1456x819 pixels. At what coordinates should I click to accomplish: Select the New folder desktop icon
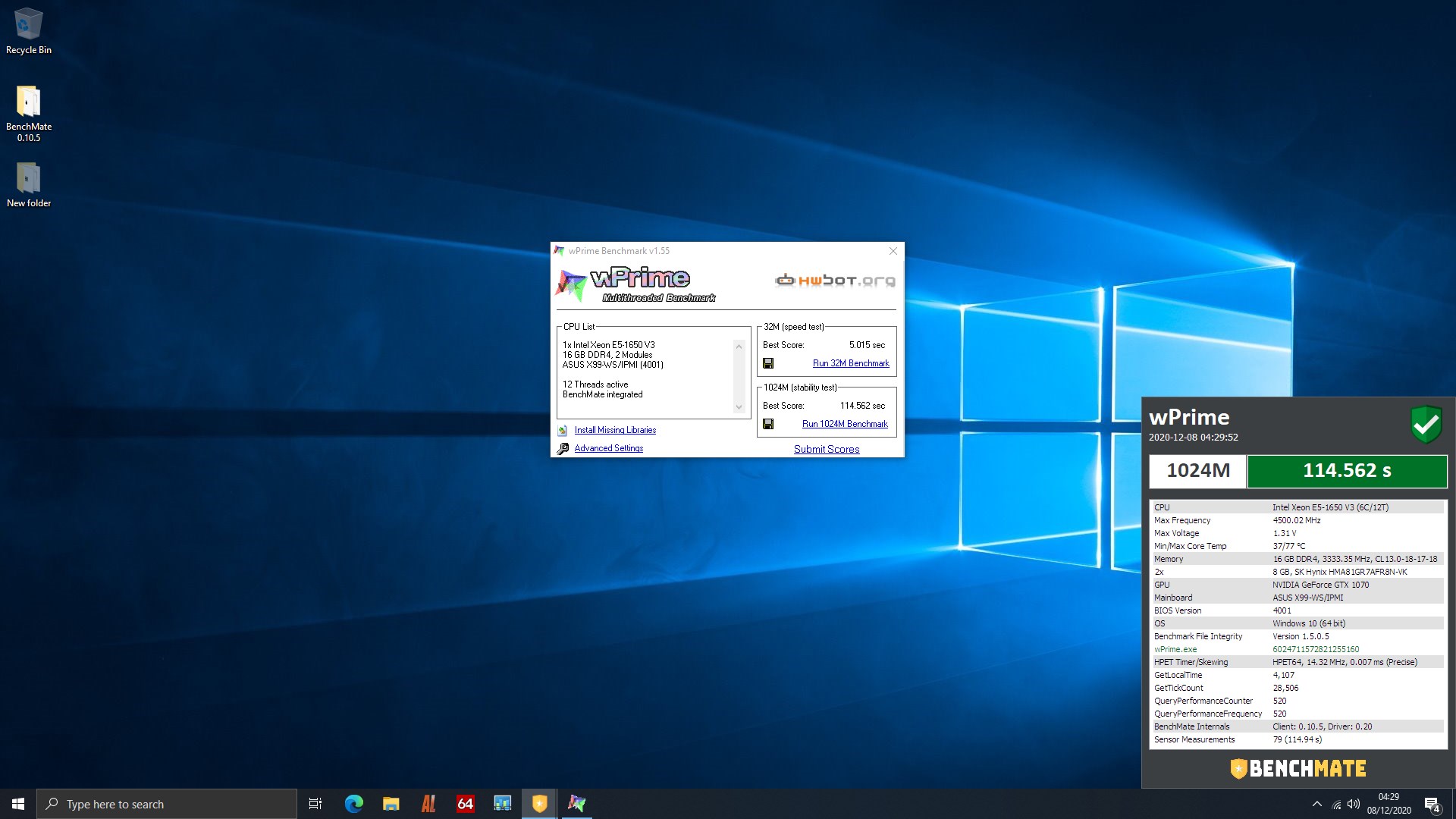(29, 184)
